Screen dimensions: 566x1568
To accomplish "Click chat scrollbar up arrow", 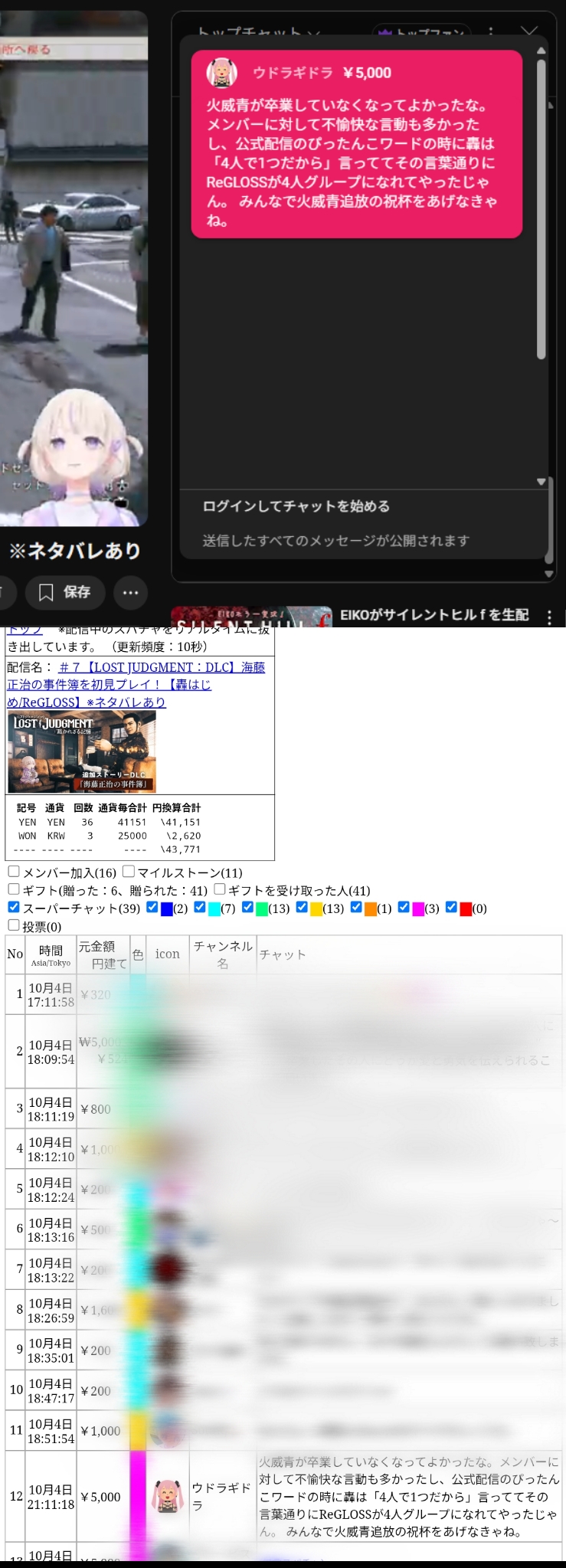I will [541, 51].
